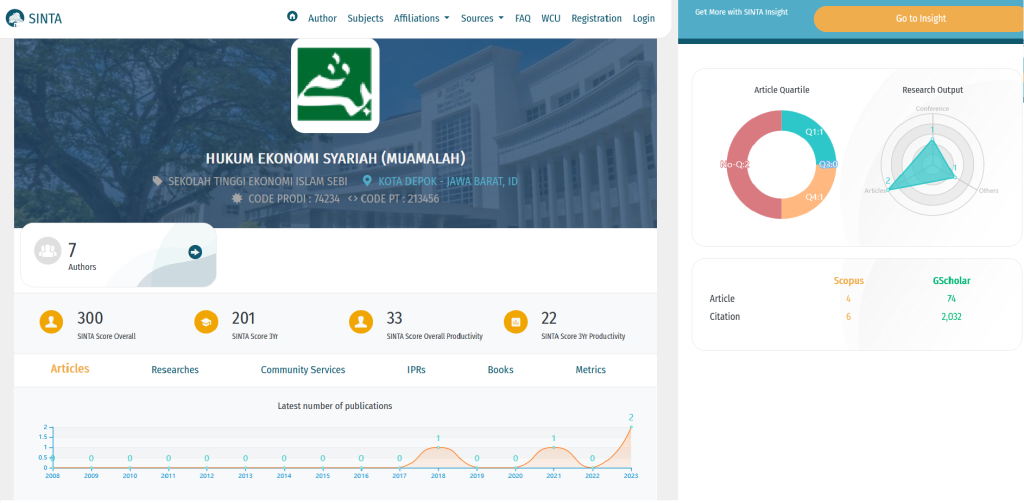Open the Books tab

point(500,370)
